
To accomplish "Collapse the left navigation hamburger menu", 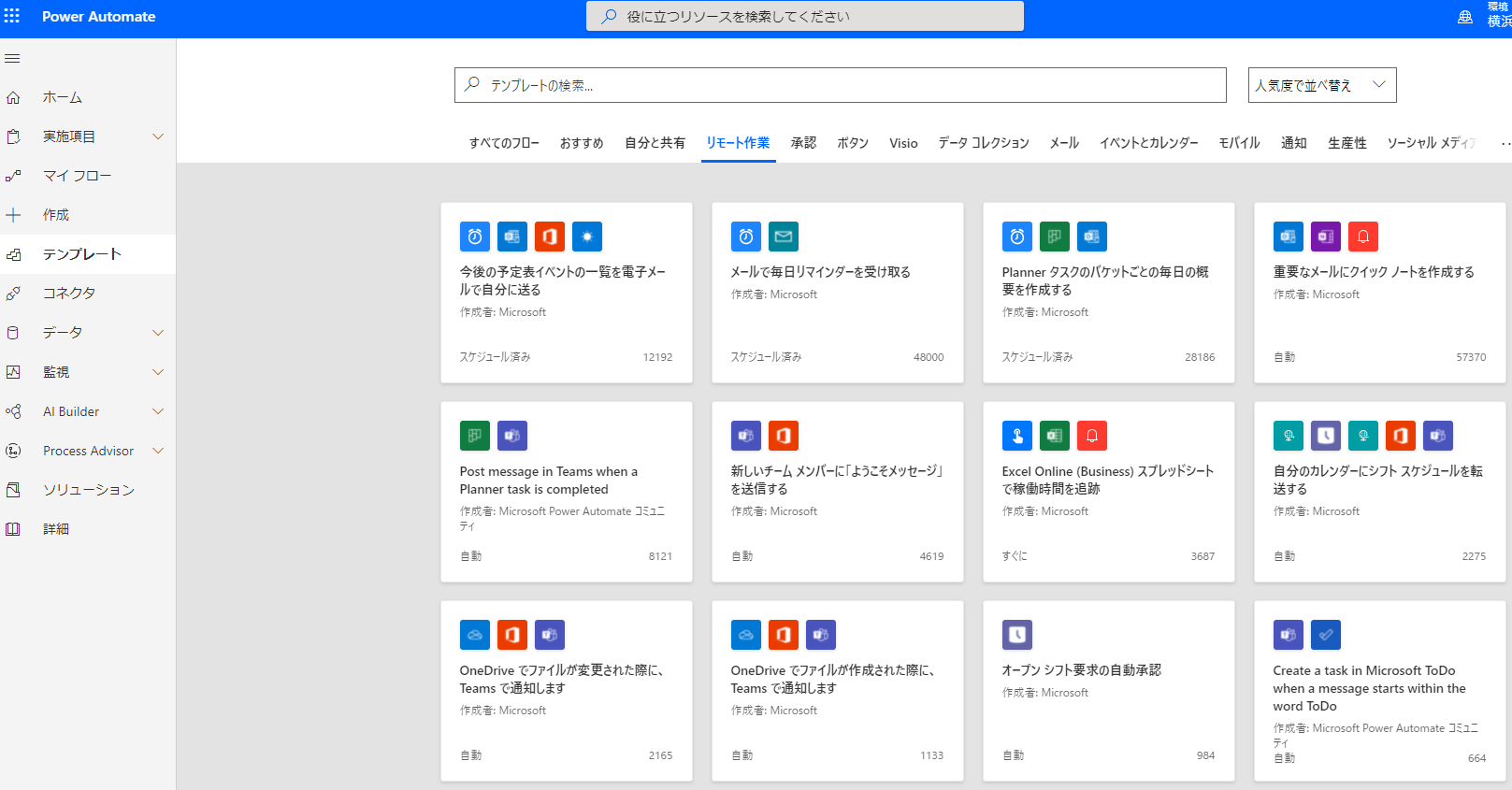I will tap(12, 58).
